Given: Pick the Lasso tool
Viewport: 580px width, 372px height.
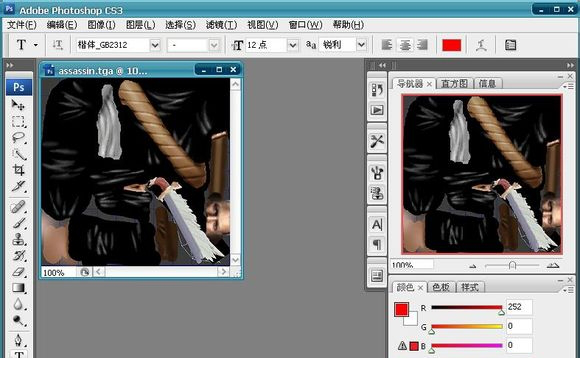Looking at the screenshot, I should 18,138.
